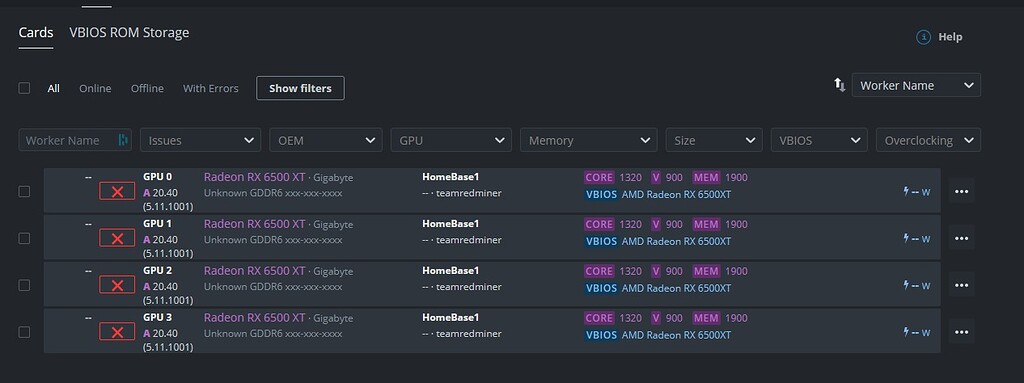Screen dimensions: 1024x383
Task: Click HomeBase1 worker name on GPU 0 row
Action: pos(451,176)
